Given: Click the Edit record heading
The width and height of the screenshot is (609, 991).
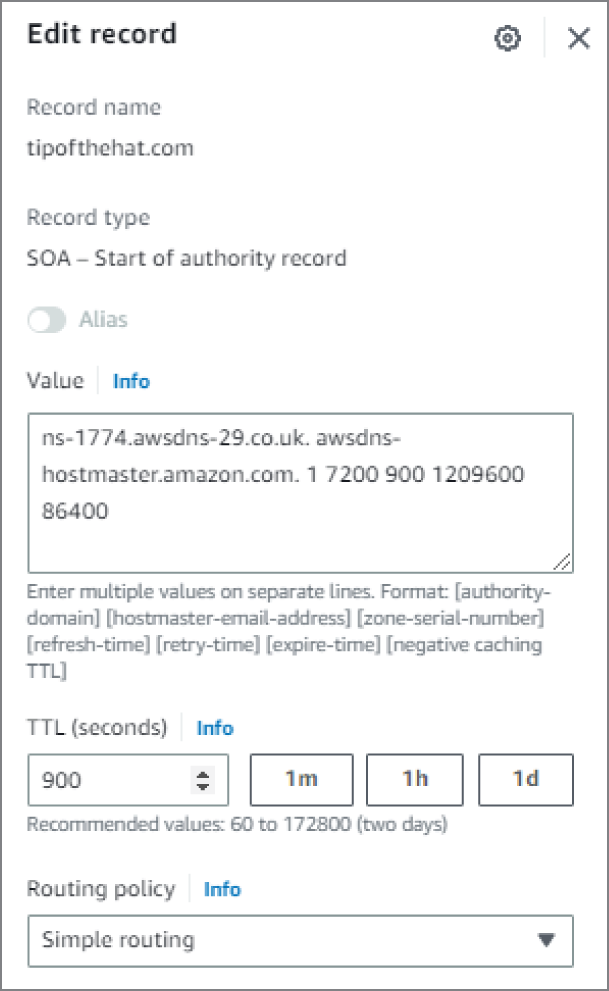Looking at the screenshot, I should [x=102, y=33].
